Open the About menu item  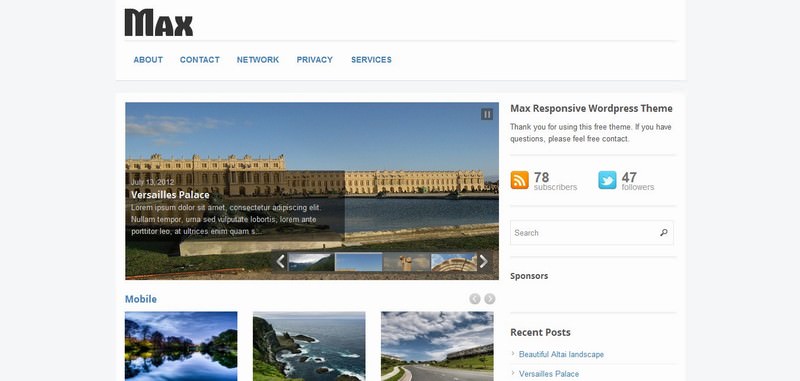148,60
